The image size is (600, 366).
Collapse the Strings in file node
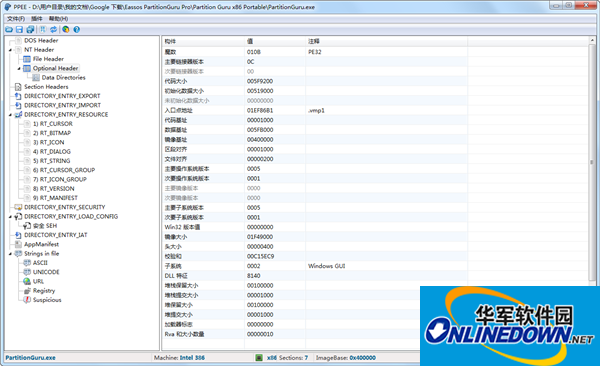(x=10, y=254)
